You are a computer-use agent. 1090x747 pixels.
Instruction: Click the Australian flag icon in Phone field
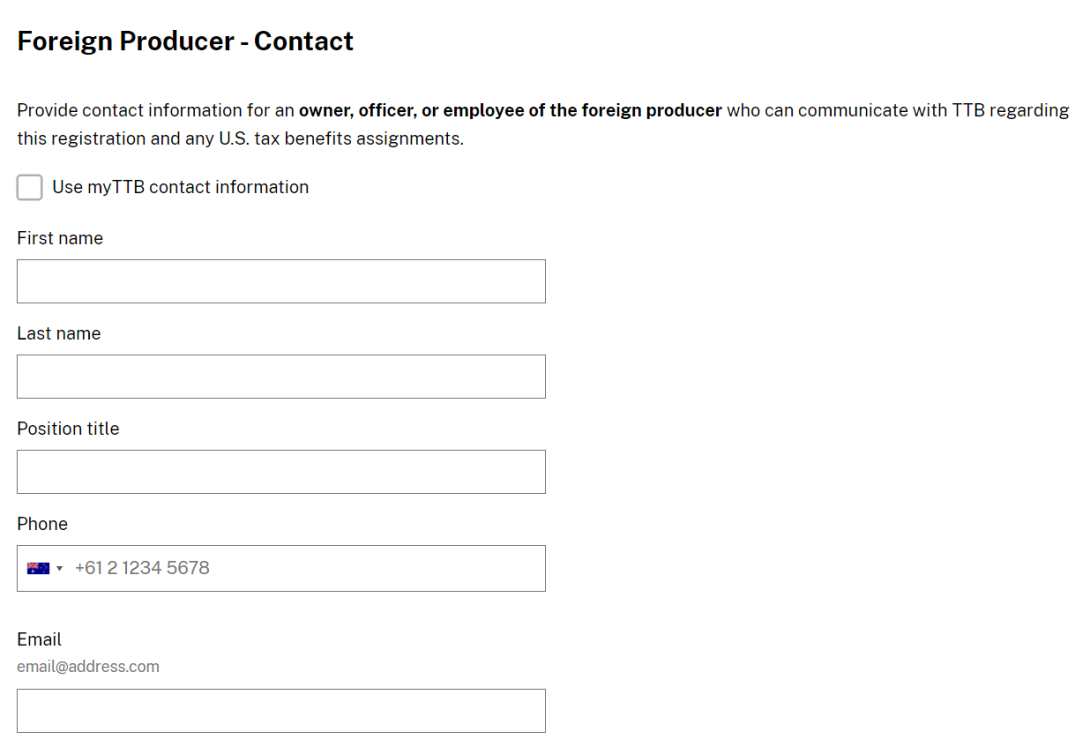(x=38, y=568)
